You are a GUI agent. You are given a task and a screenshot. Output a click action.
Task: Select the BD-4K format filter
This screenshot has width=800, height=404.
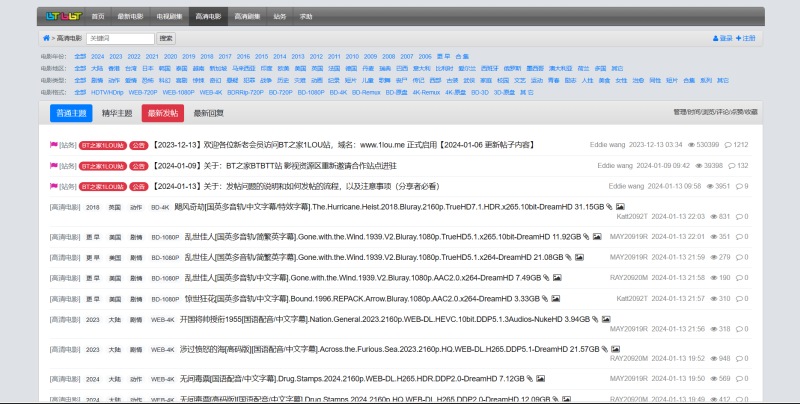pos(340,92)
